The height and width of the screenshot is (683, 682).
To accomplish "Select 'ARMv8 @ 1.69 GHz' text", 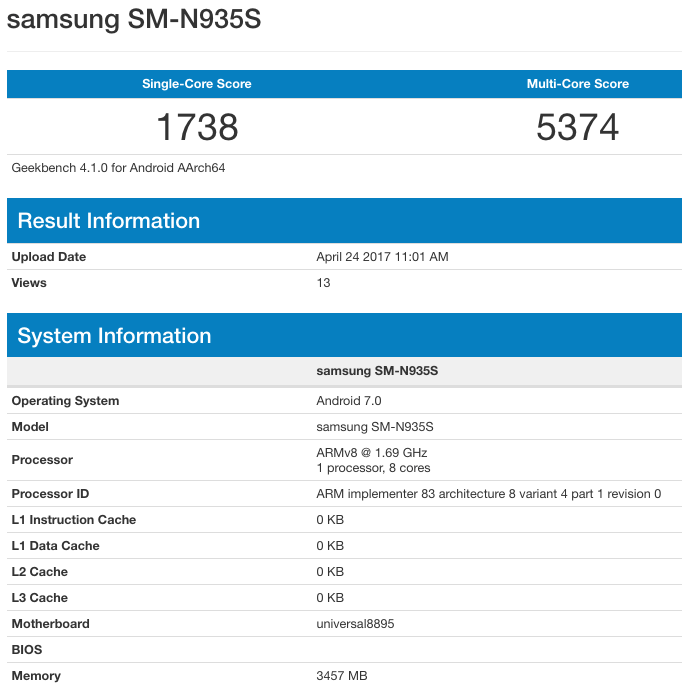I will coord(372,453).
